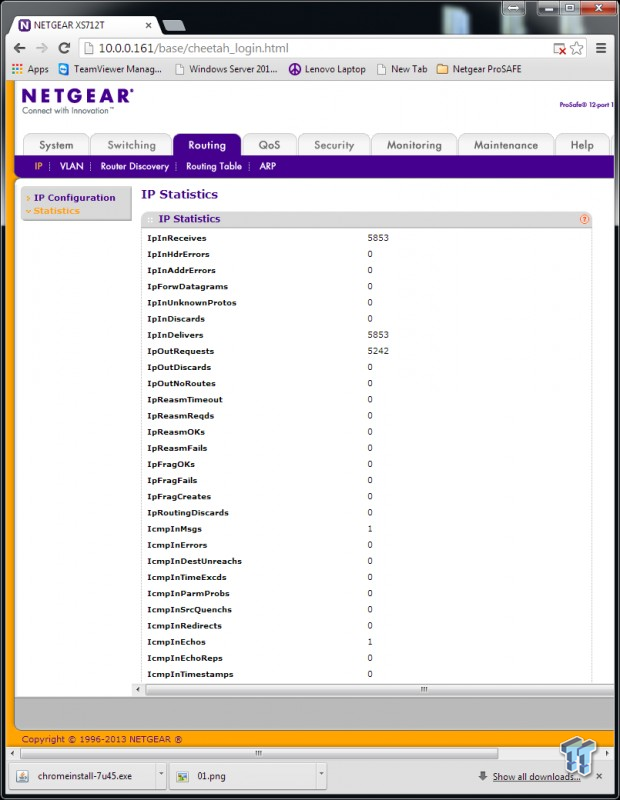The width and height of the screenshot is (620, 800).
Task: Reload the page with refresh icon
Action: click(64, 48)
